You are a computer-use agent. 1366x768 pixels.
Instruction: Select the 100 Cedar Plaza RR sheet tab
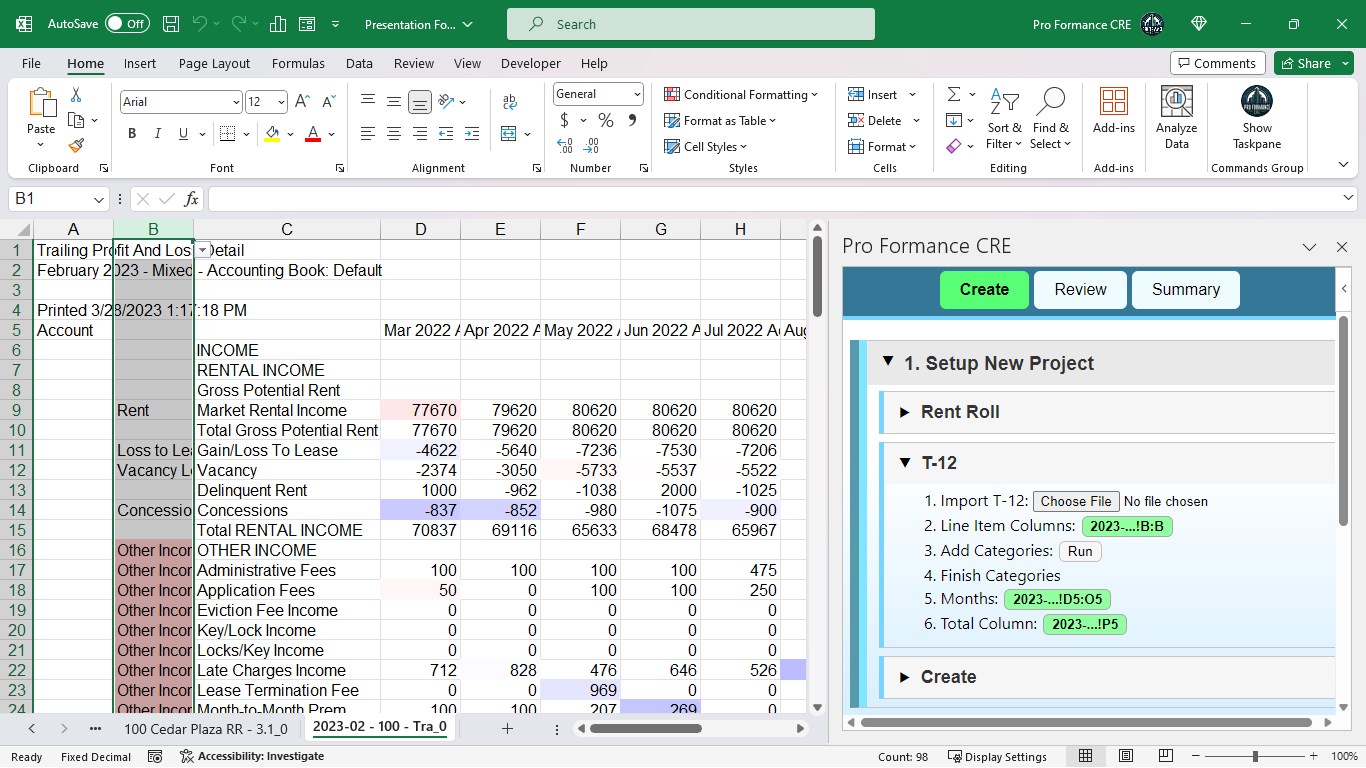205,728
